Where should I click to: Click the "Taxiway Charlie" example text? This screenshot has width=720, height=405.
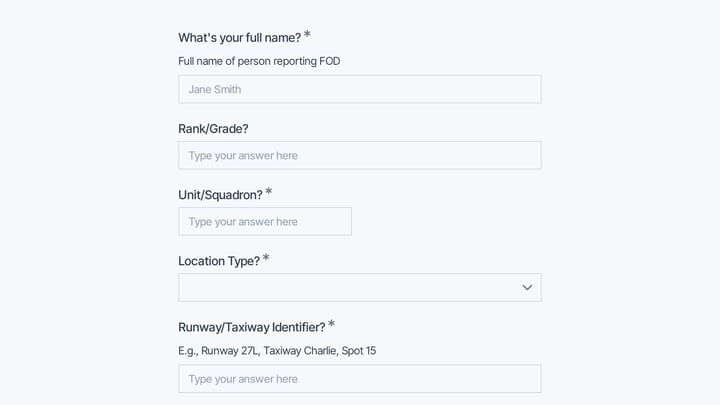(x=301, y=351)
